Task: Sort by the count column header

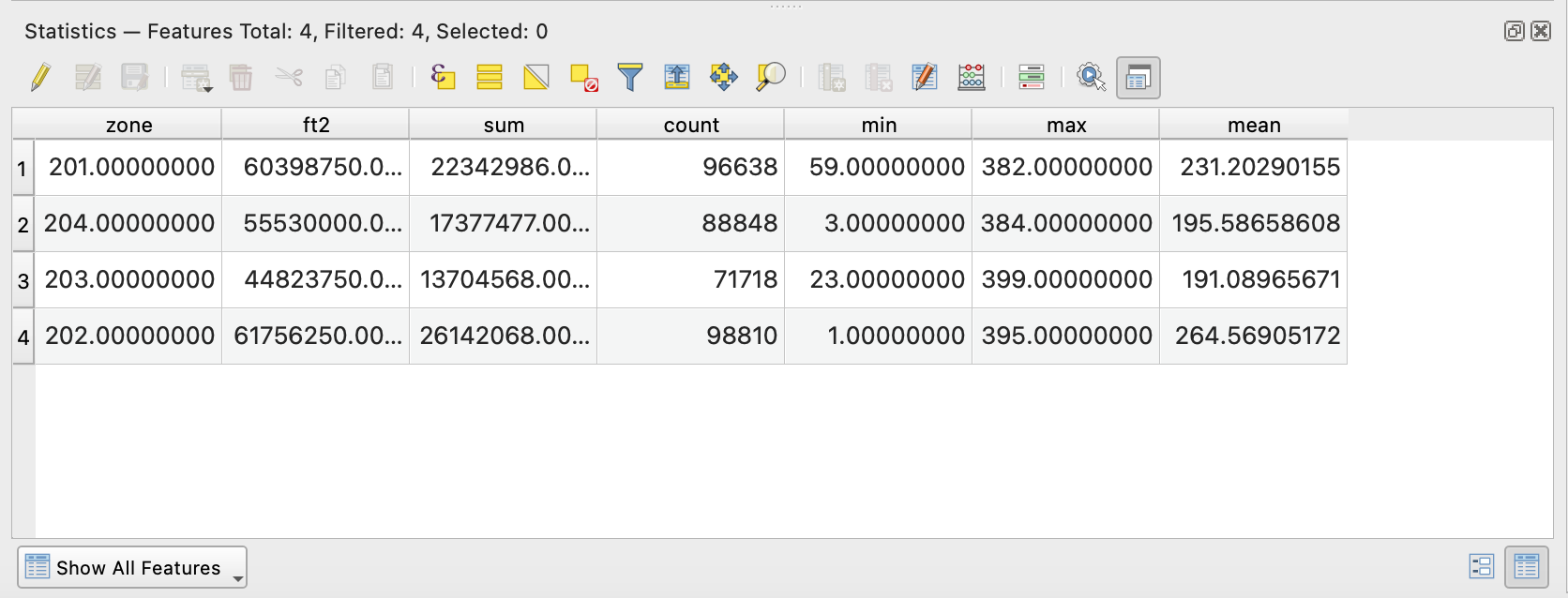Action: (x=691, y=125)
